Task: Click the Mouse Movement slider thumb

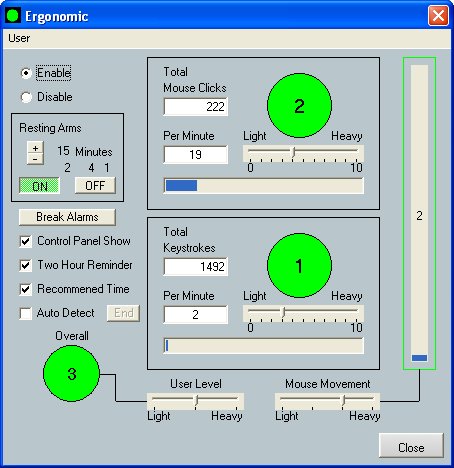Action: pyautogui.click(x=343, y=400)
